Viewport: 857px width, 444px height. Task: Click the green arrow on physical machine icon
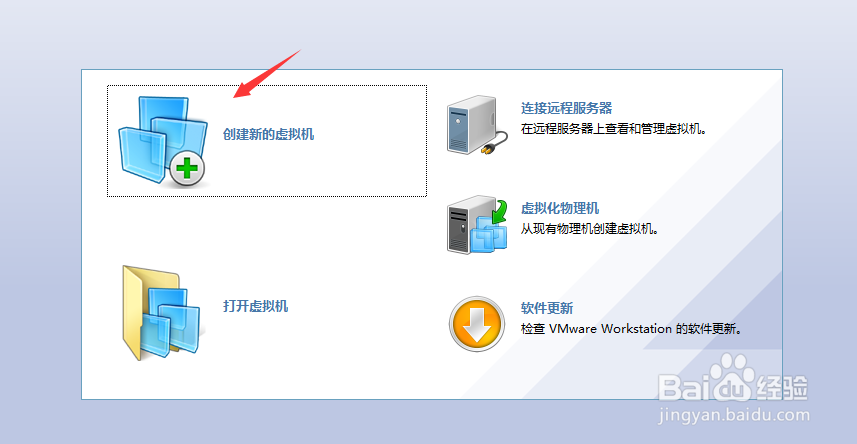(x=498, y=213)
